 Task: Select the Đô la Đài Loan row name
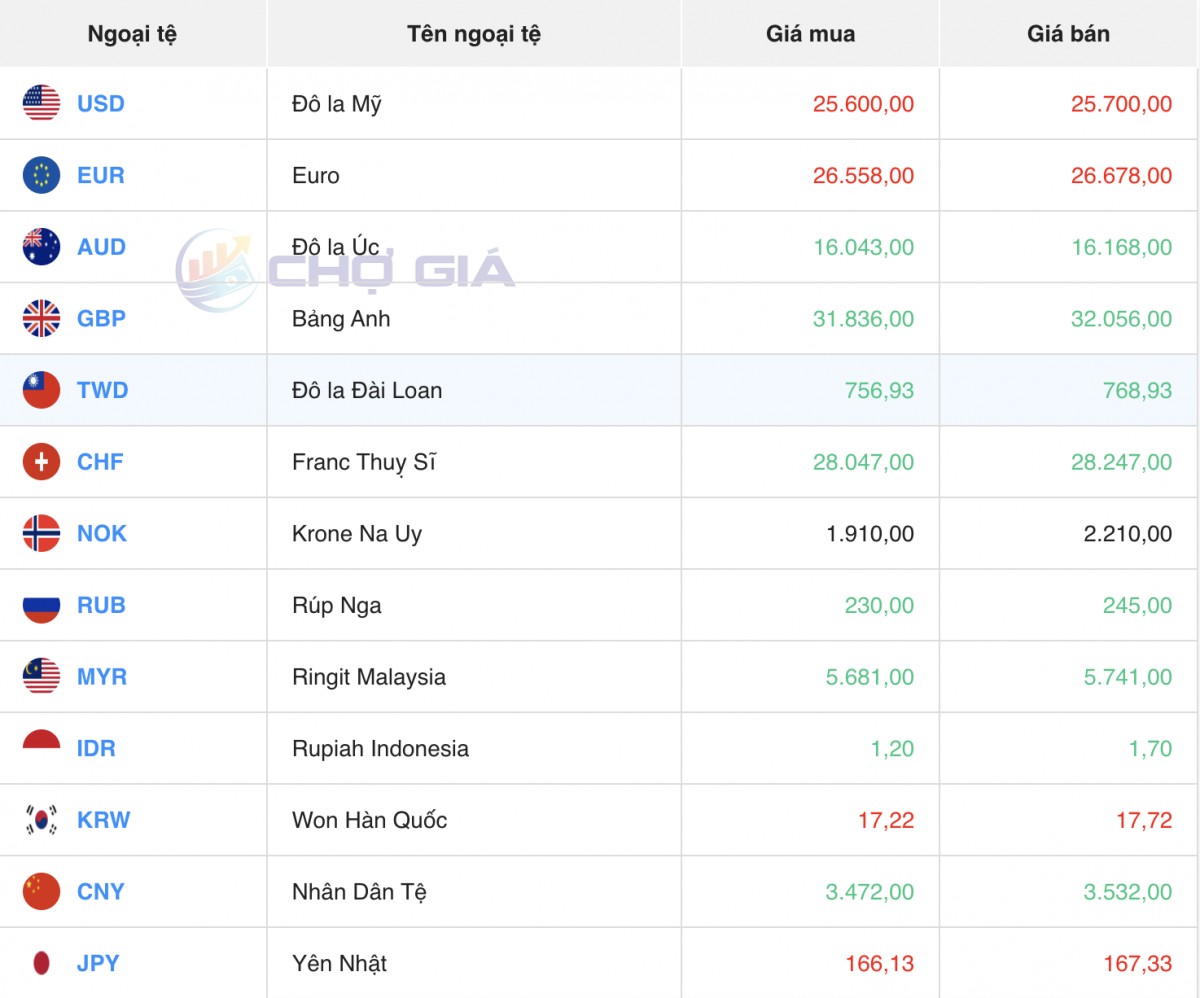367,390
